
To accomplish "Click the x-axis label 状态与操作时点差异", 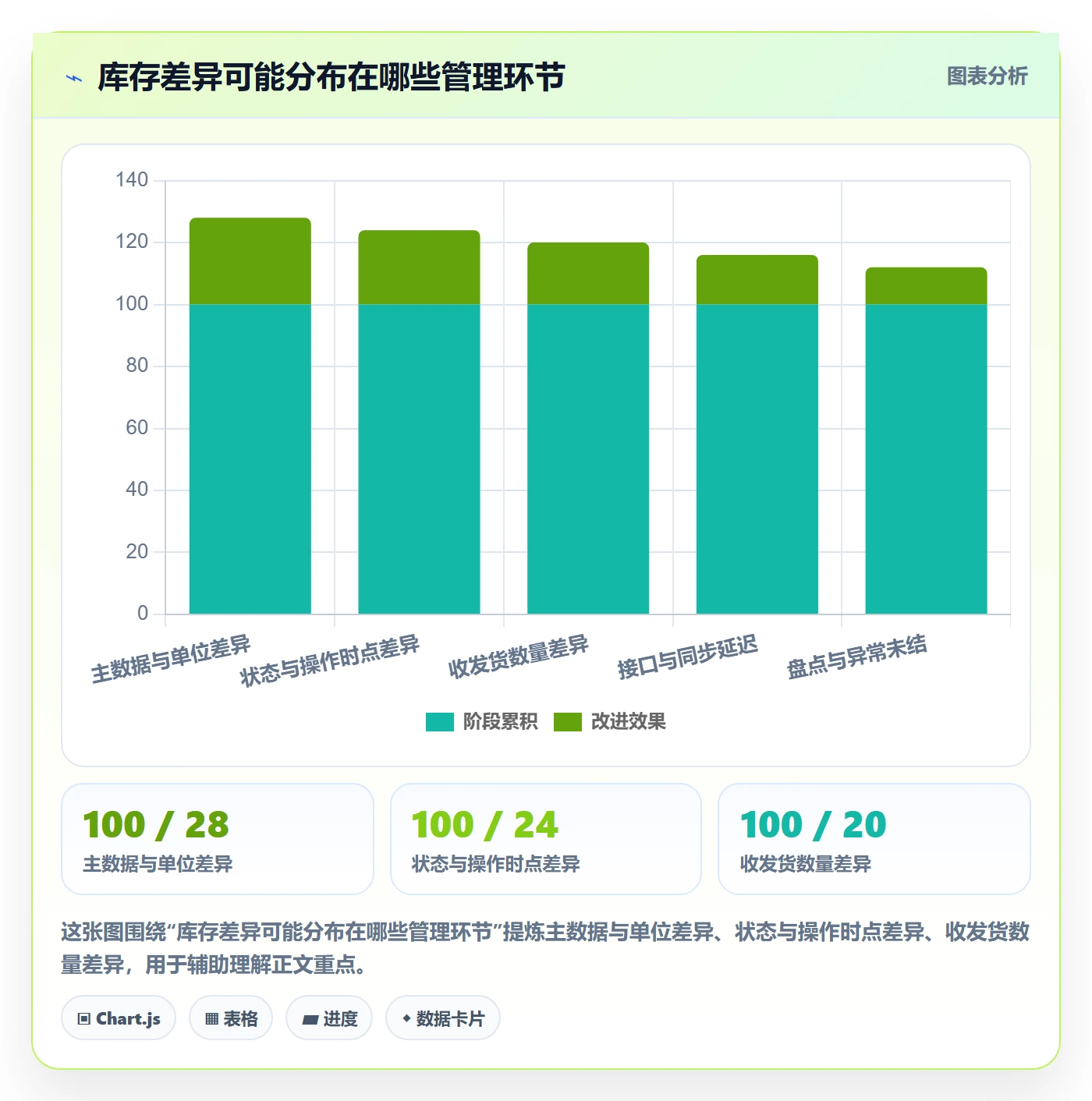I will pyautogui.click(x=330, y=661).
